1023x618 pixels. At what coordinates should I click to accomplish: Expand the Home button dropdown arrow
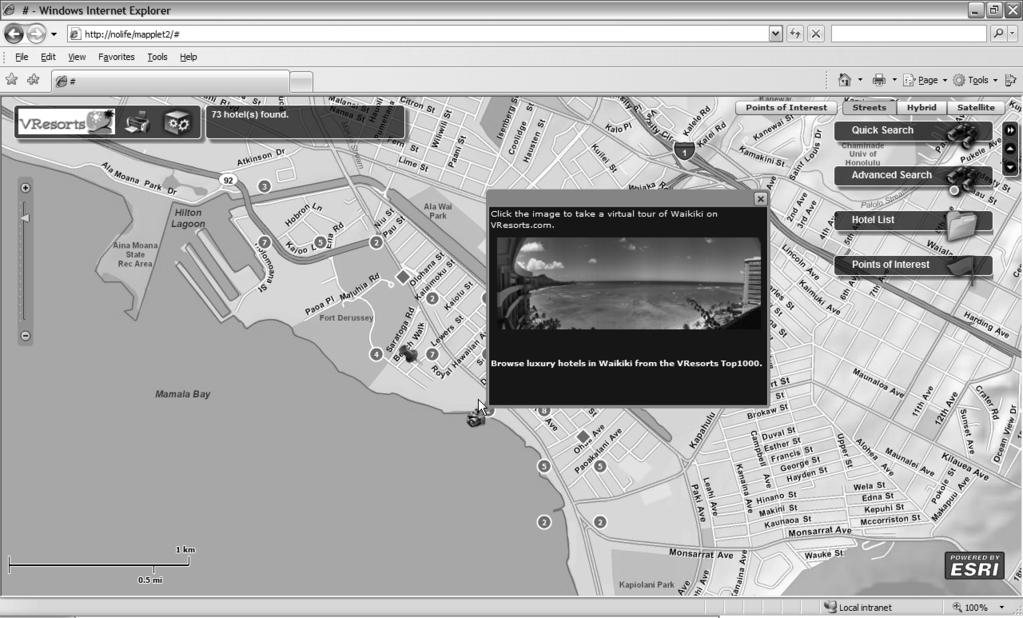coord(860,80)
